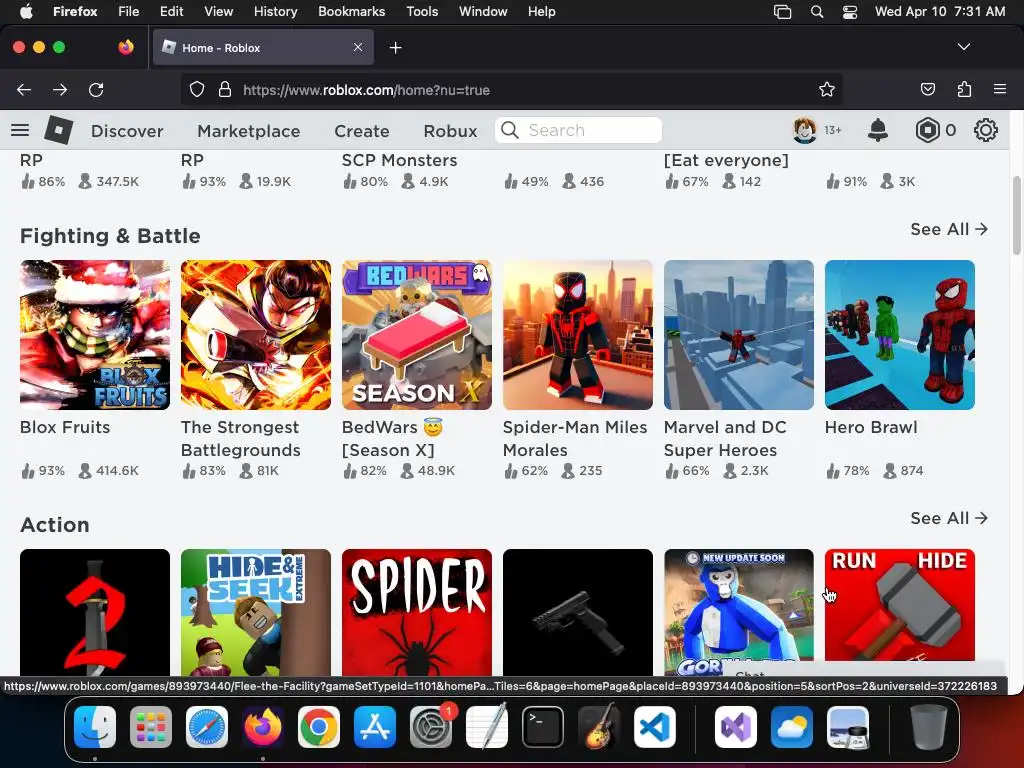
Task: Open Spotlight search in menu bar
Action: [x=816, y=12]
